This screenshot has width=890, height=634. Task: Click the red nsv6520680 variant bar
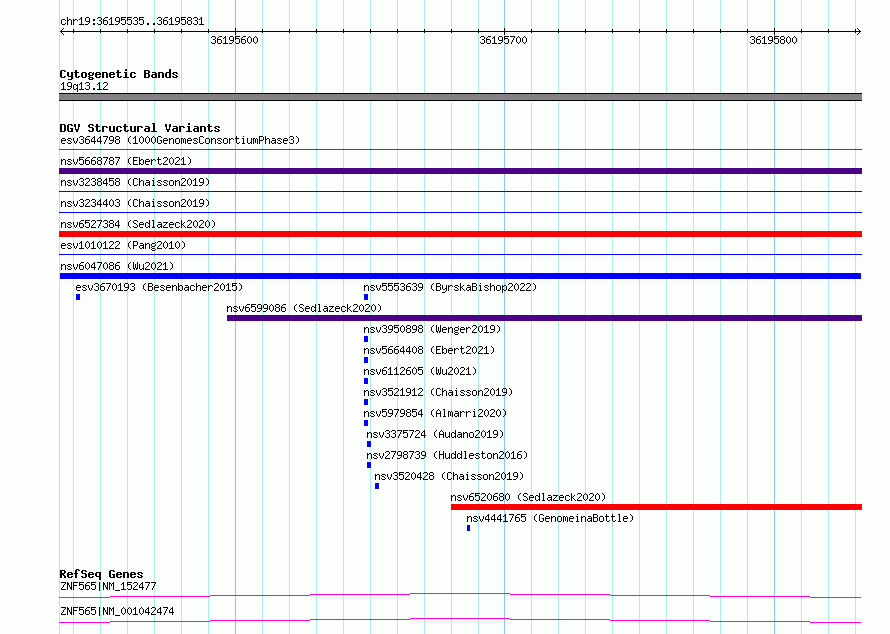(656, 507)
